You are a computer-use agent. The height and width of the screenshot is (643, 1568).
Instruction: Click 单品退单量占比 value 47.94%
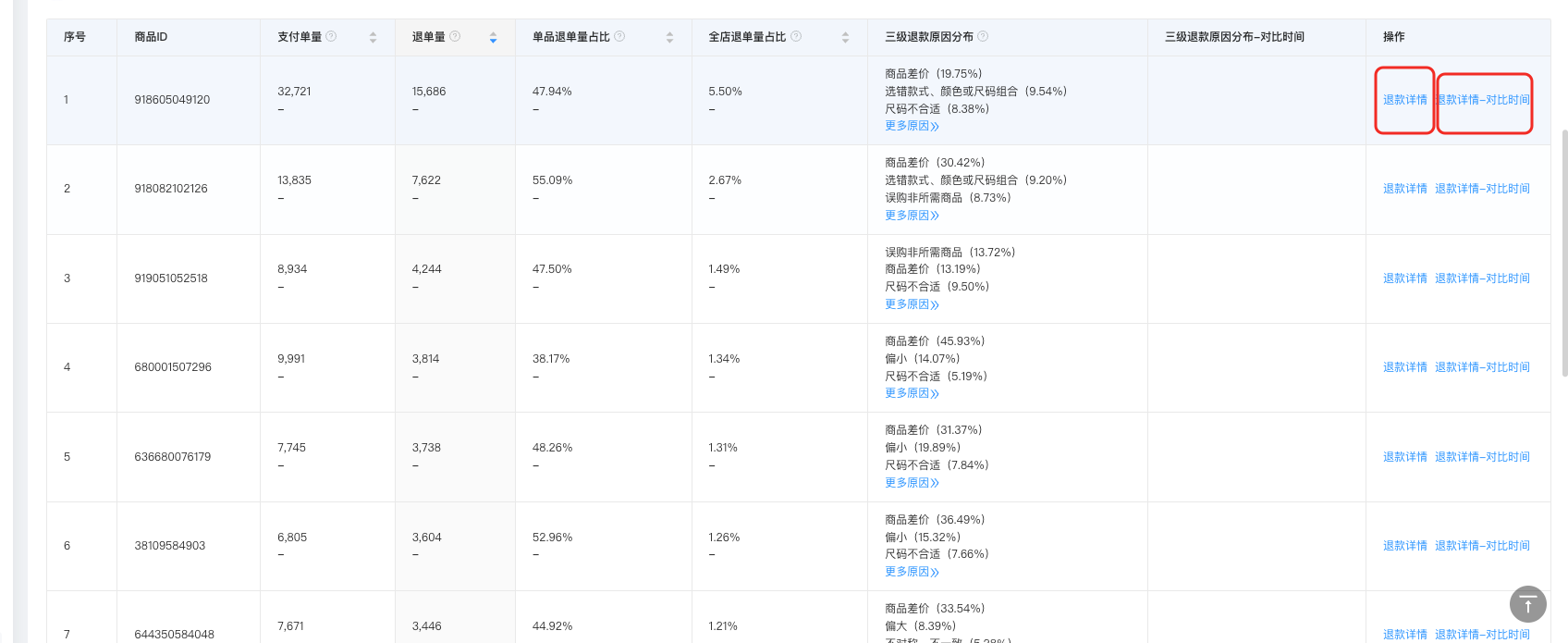tap(552, 92)
